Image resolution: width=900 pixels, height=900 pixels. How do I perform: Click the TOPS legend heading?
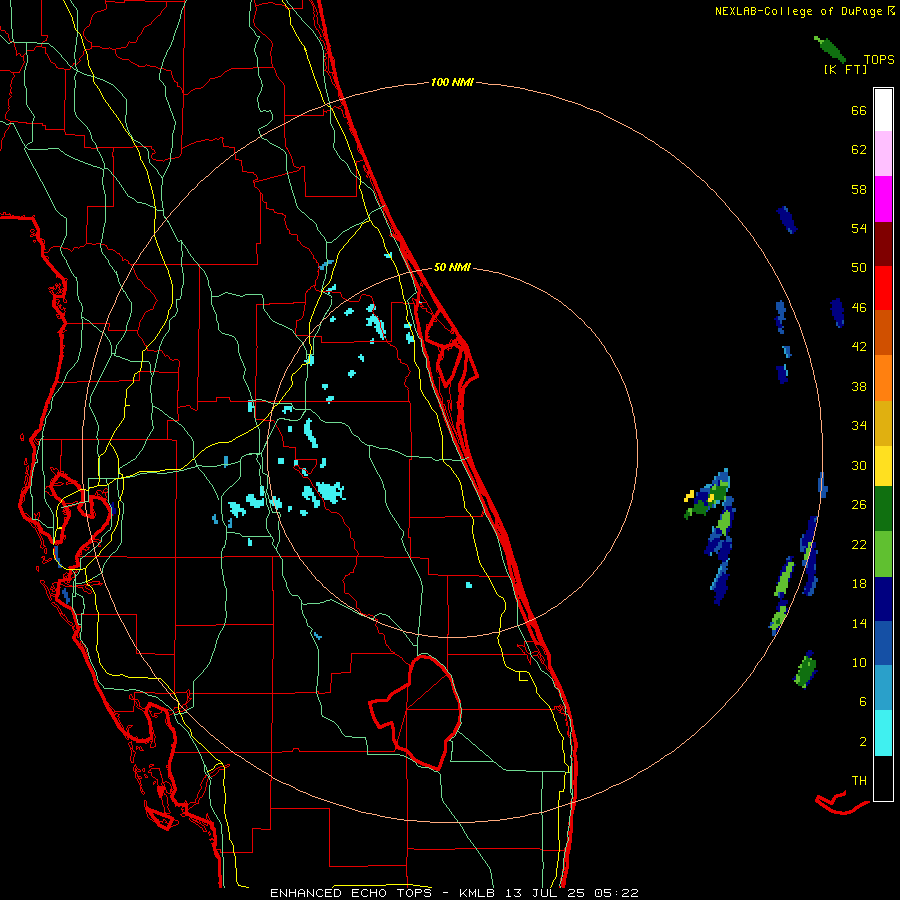[879, 60]
